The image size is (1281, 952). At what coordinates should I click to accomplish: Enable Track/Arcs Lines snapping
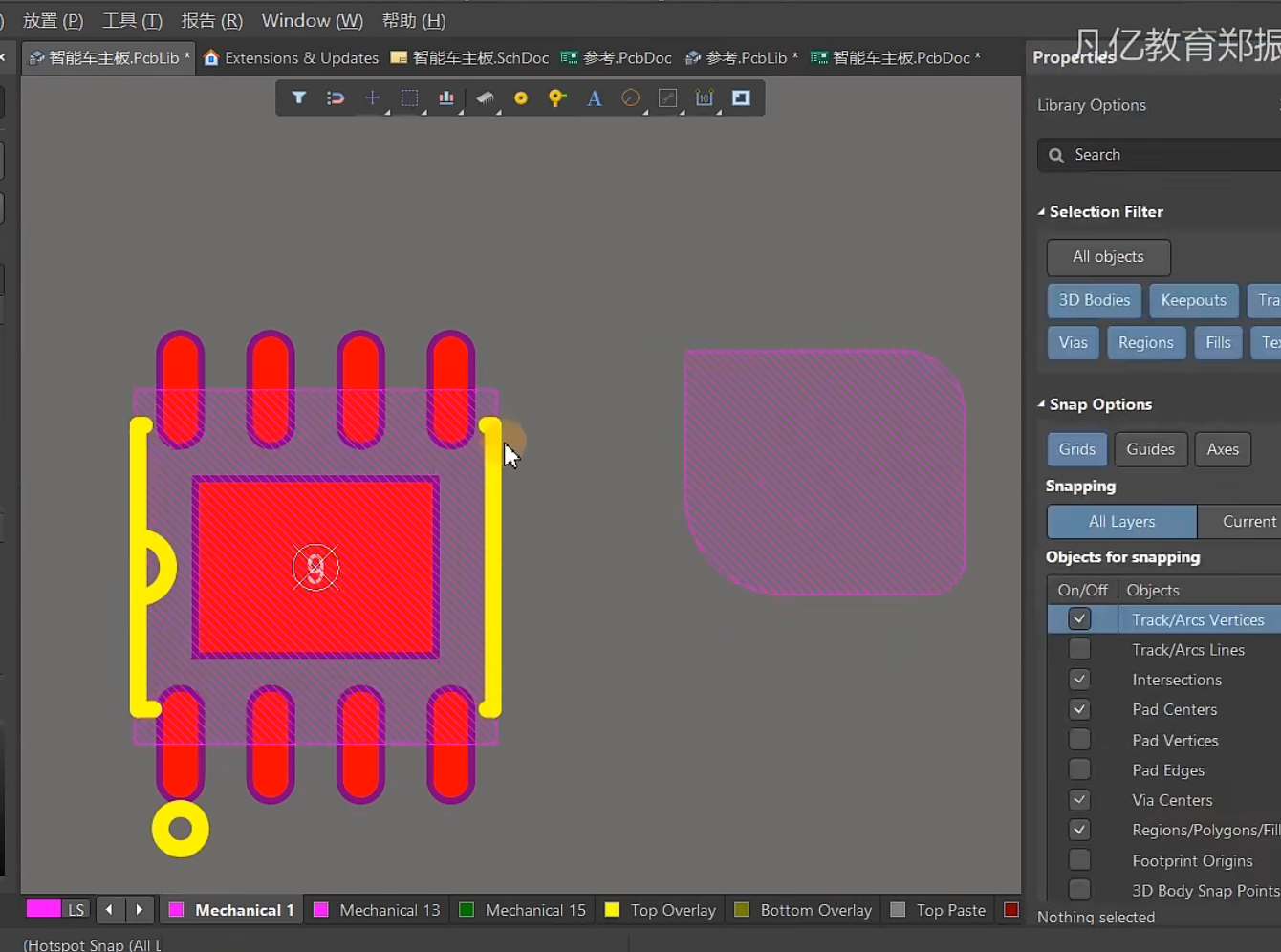pyautogui.click(x=1078, y=649)
